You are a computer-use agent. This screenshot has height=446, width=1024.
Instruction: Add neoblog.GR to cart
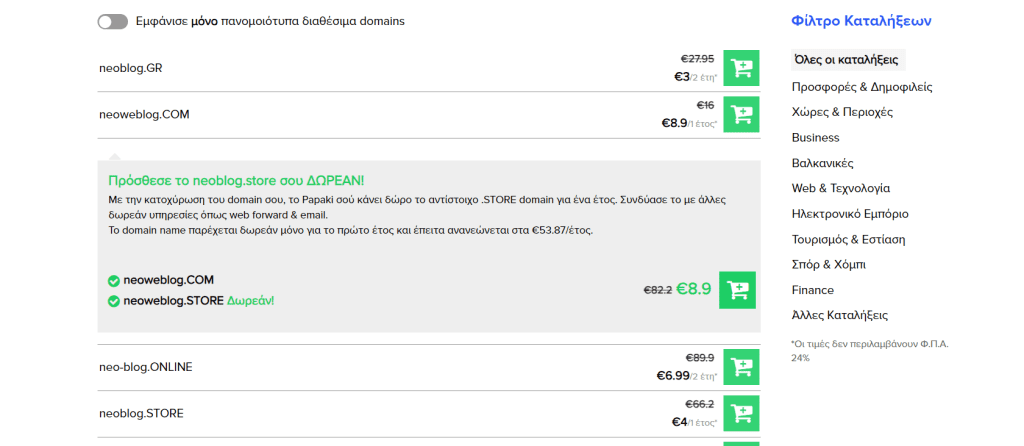coord(741,68)
